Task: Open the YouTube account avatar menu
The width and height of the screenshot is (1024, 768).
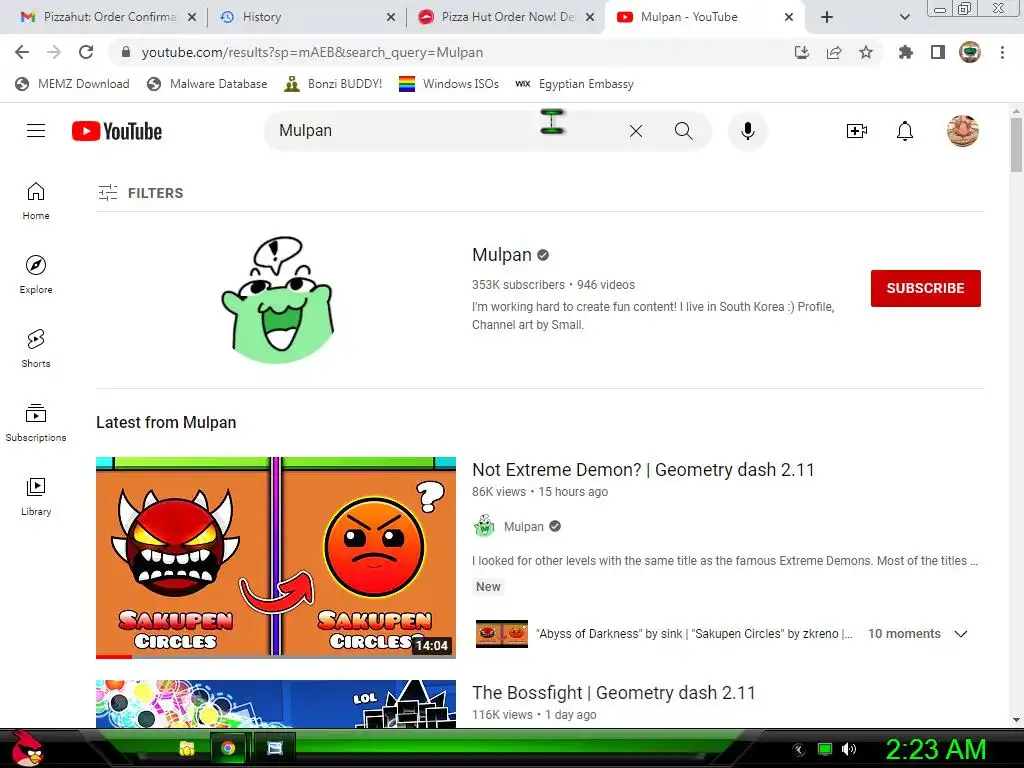Action: [x=963, y=131]
